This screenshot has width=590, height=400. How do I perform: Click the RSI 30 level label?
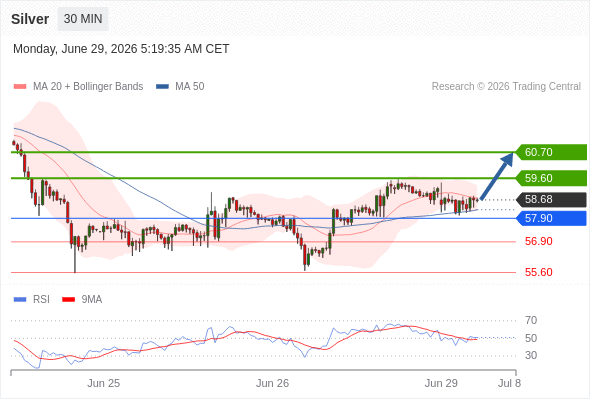pyautogui.click(x=531, y=355)
